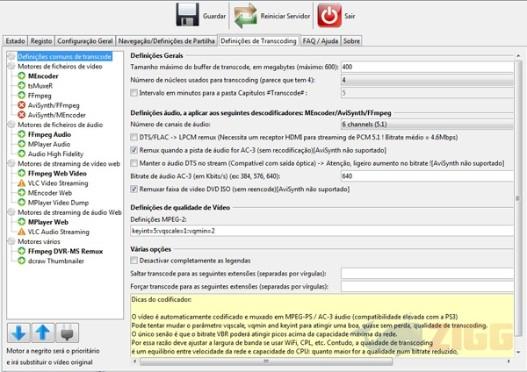This screenshot has width=527, height=372.
Task: Collapse Motores de ficheiros de vídeo node
Action: [11, 66]
